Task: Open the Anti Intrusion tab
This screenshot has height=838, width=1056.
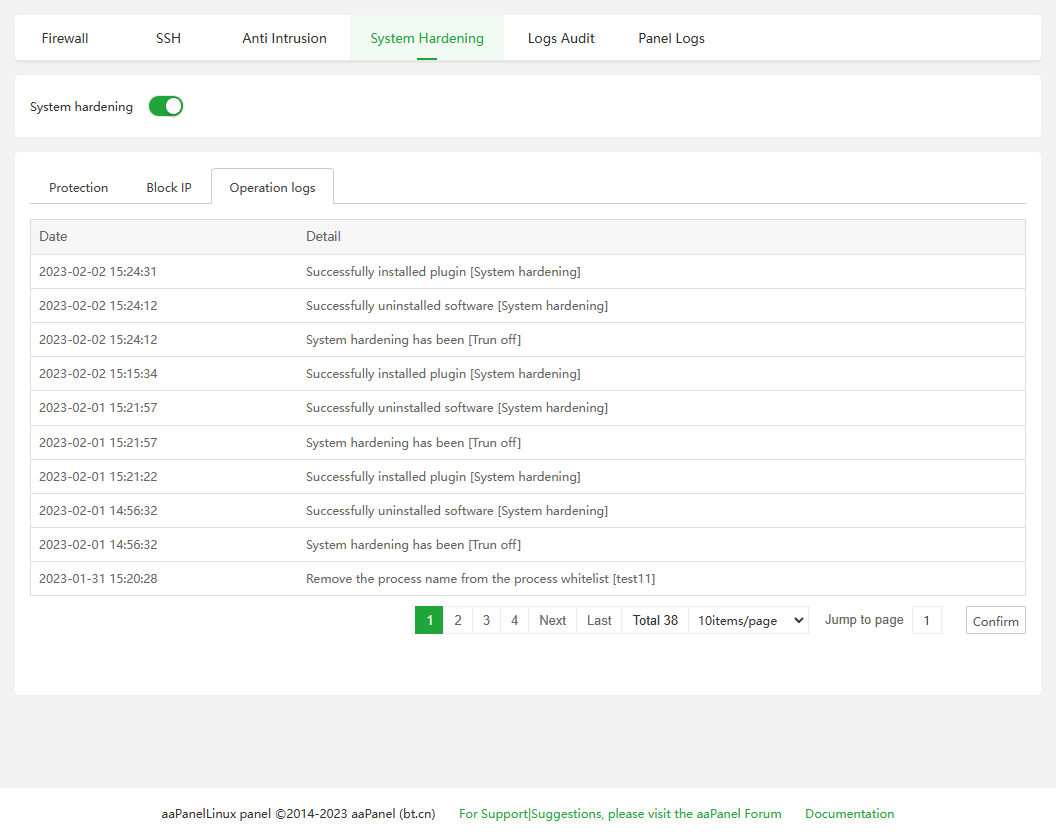Action: [x=284, y=38]
